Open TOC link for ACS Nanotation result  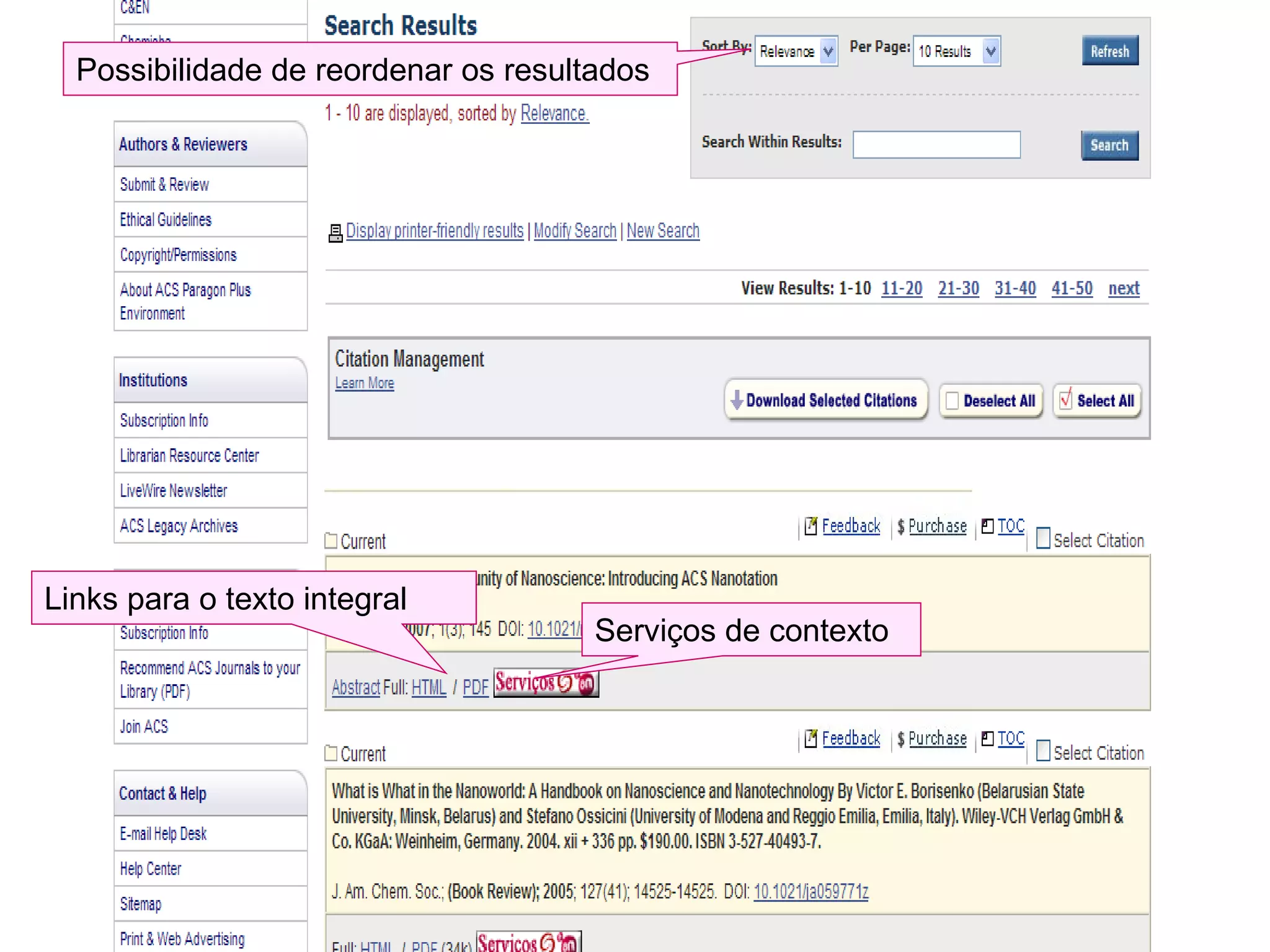pyautogui.click(x=1011, y=526)
